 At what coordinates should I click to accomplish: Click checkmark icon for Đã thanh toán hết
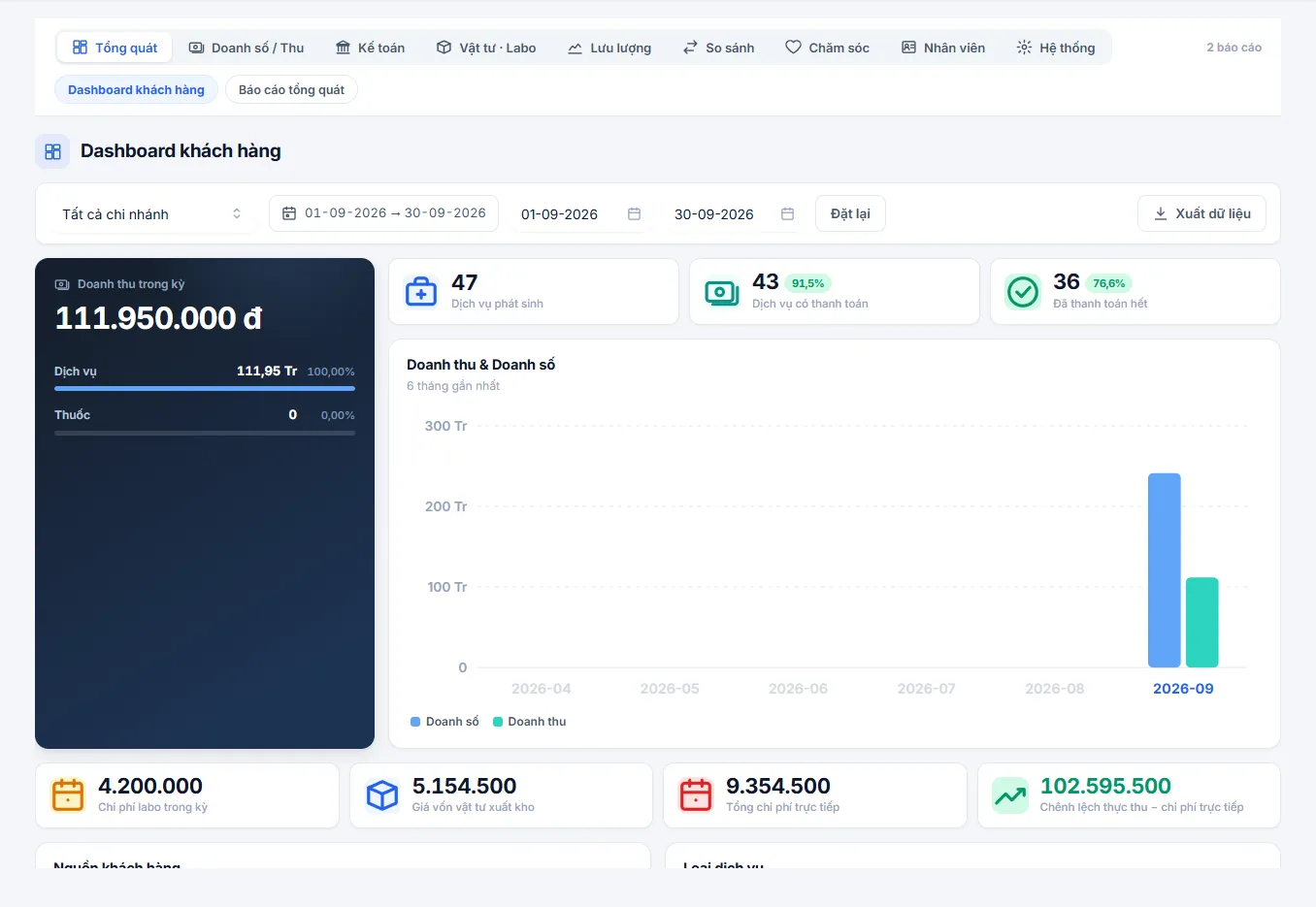tap(1023, 291)
